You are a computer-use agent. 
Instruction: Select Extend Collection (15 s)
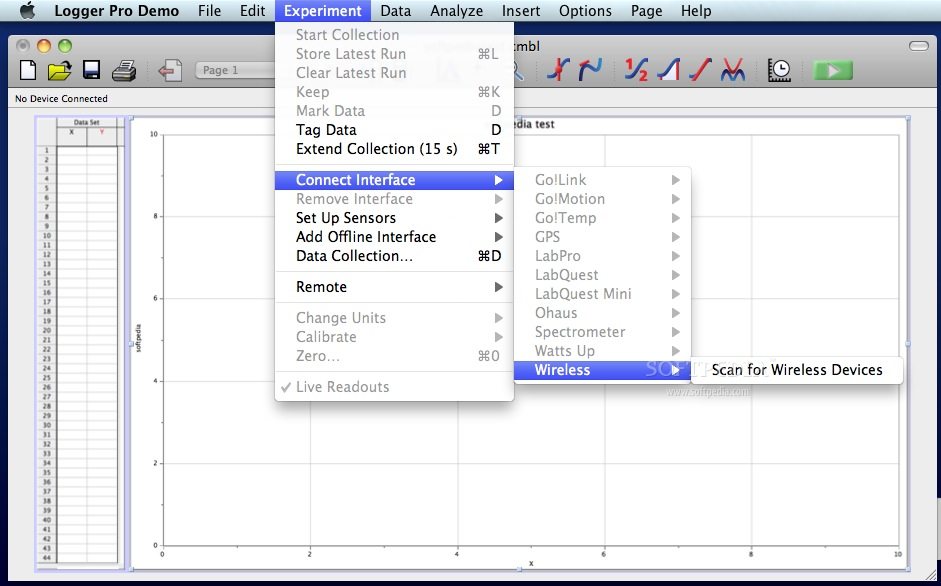pos(394,149)
